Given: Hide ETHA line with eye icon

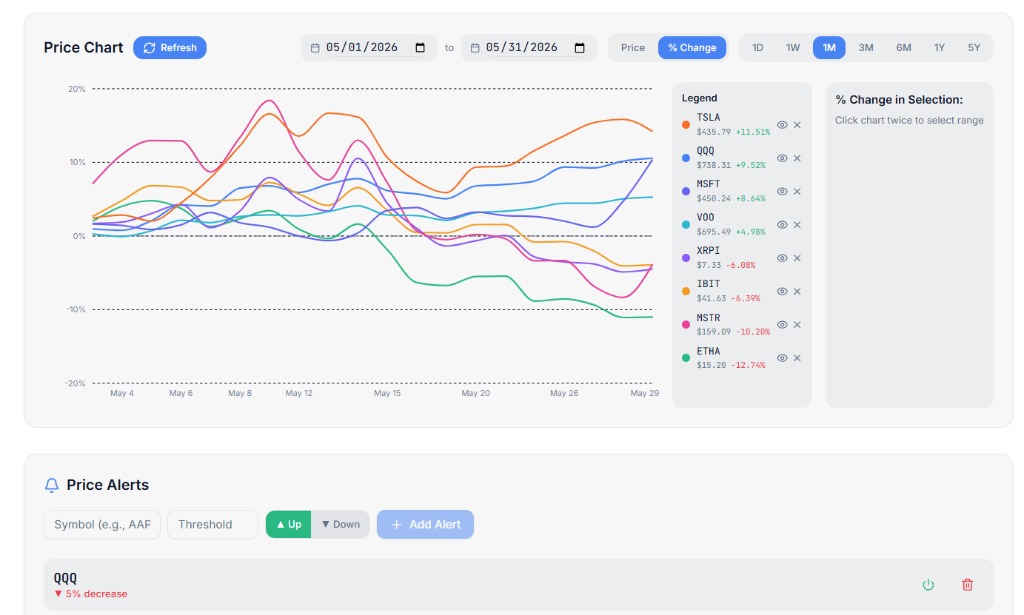Looking at the screenshot, I should (782, 358).
